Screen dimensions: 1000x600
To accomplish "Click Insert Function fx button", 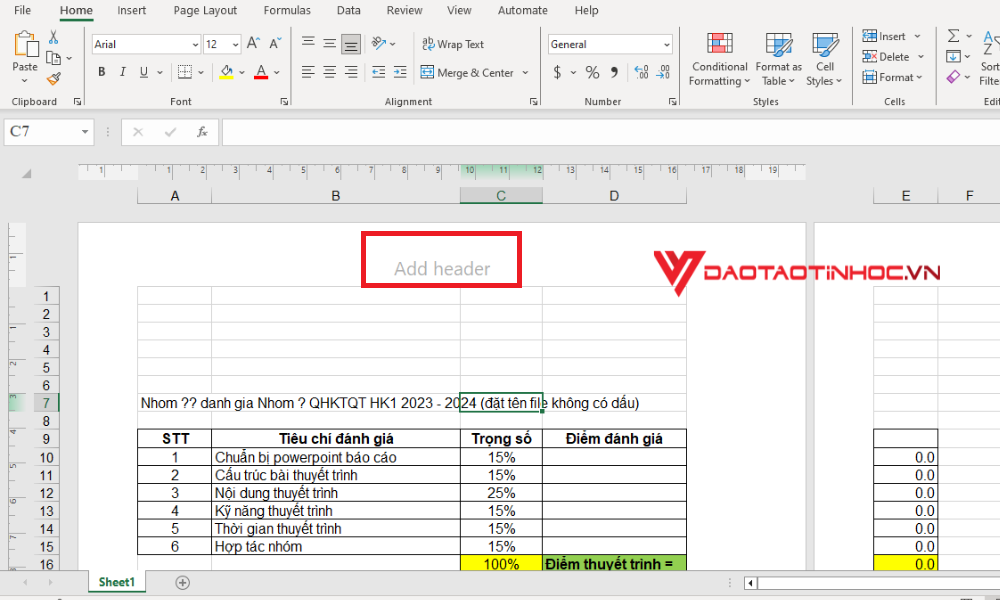I will [202, 132].
